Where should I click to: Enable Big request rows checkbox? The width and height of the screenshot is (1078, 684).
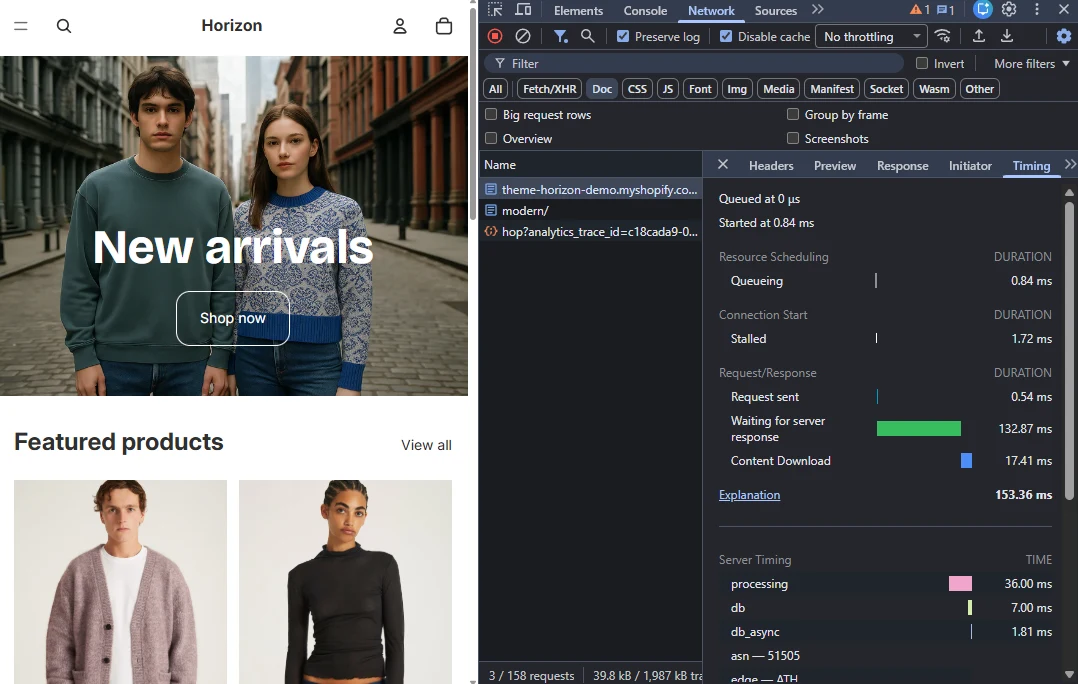click(491, 114)
